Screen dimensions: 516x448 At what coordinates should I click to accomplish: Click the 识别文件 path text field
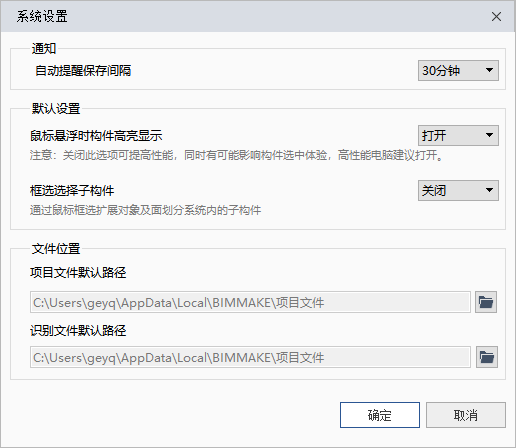250,357
